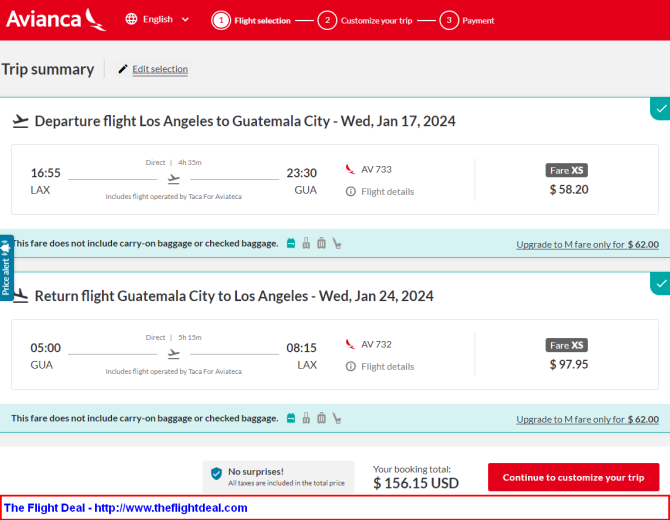
Task: Upgrade departure flight to M fare $62.00
Action: click(x=587, y=244)
